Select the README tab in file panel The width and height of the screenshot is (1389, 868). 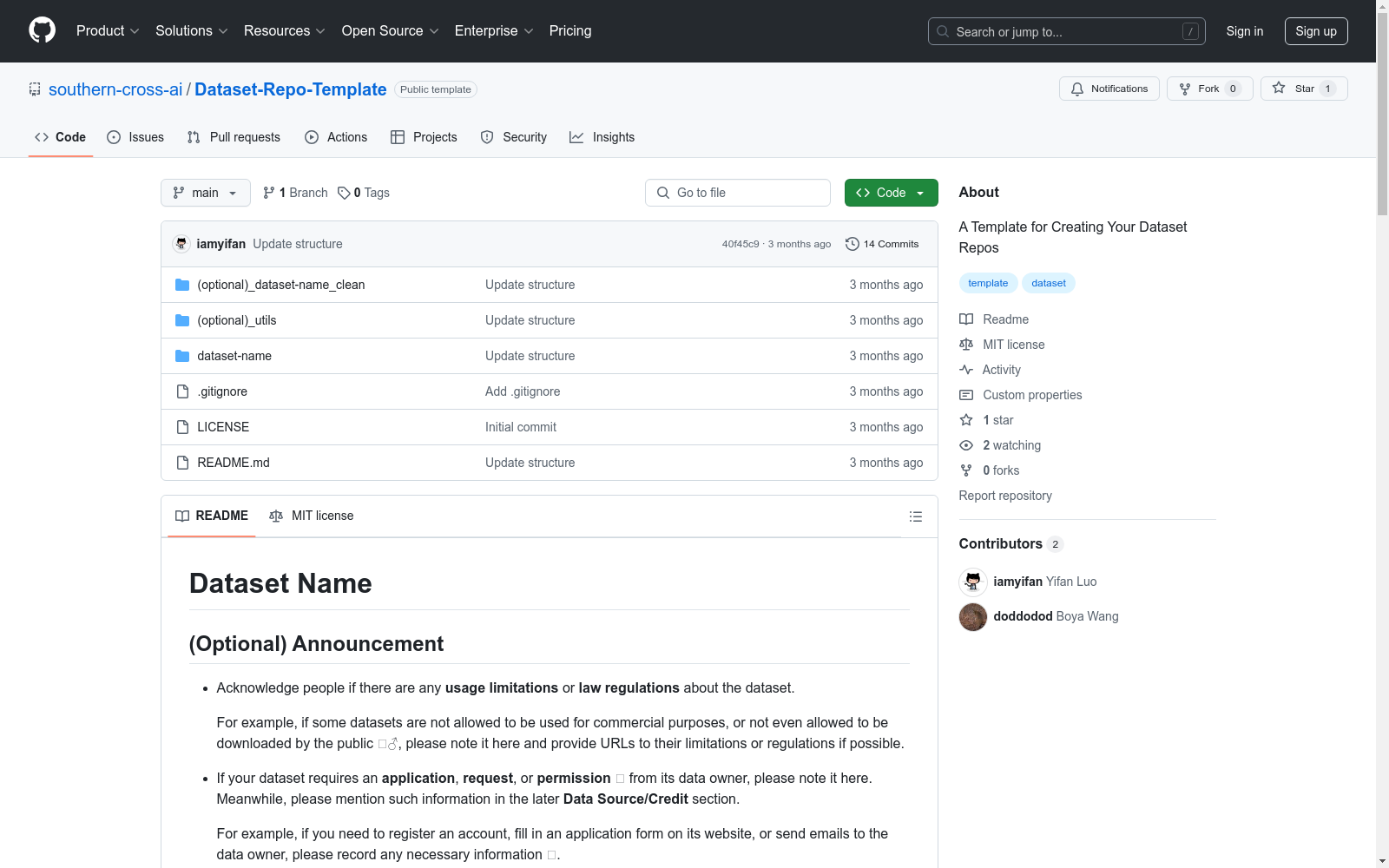coord(212,516)
